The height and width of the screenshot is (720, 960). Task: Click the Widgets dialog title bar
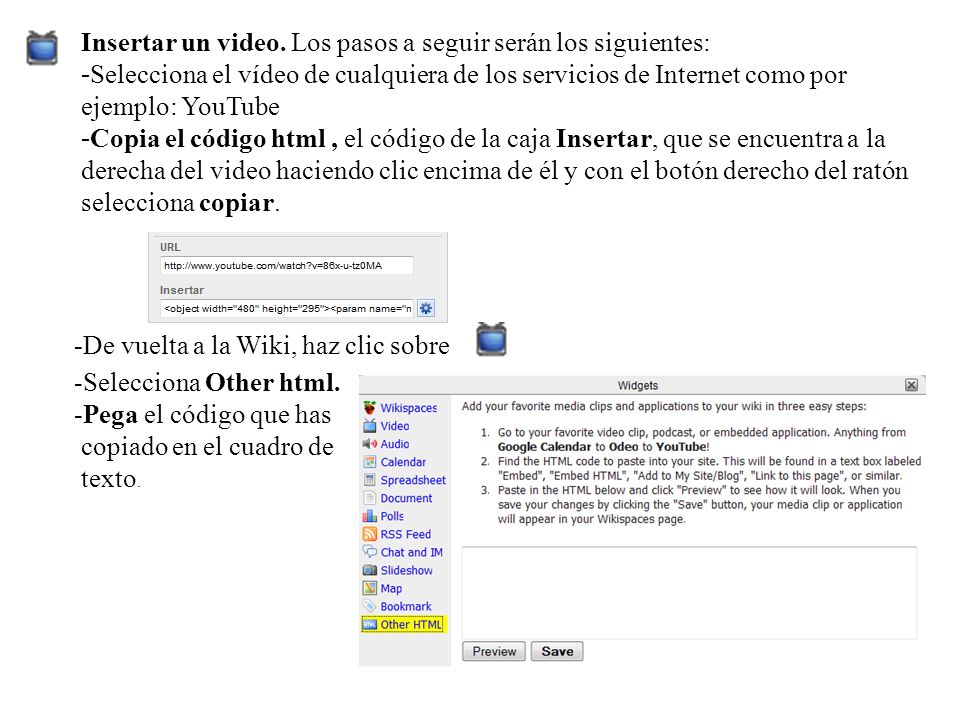(x=642, y=385)
